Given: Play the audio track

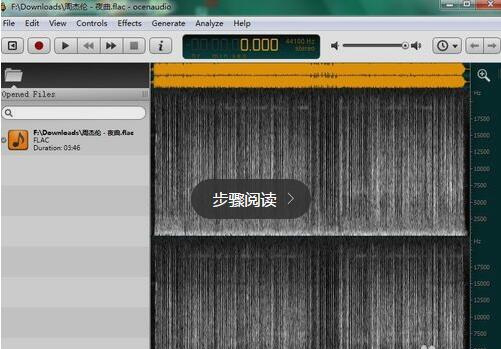Looking at the screenshot, I should 65,46.
